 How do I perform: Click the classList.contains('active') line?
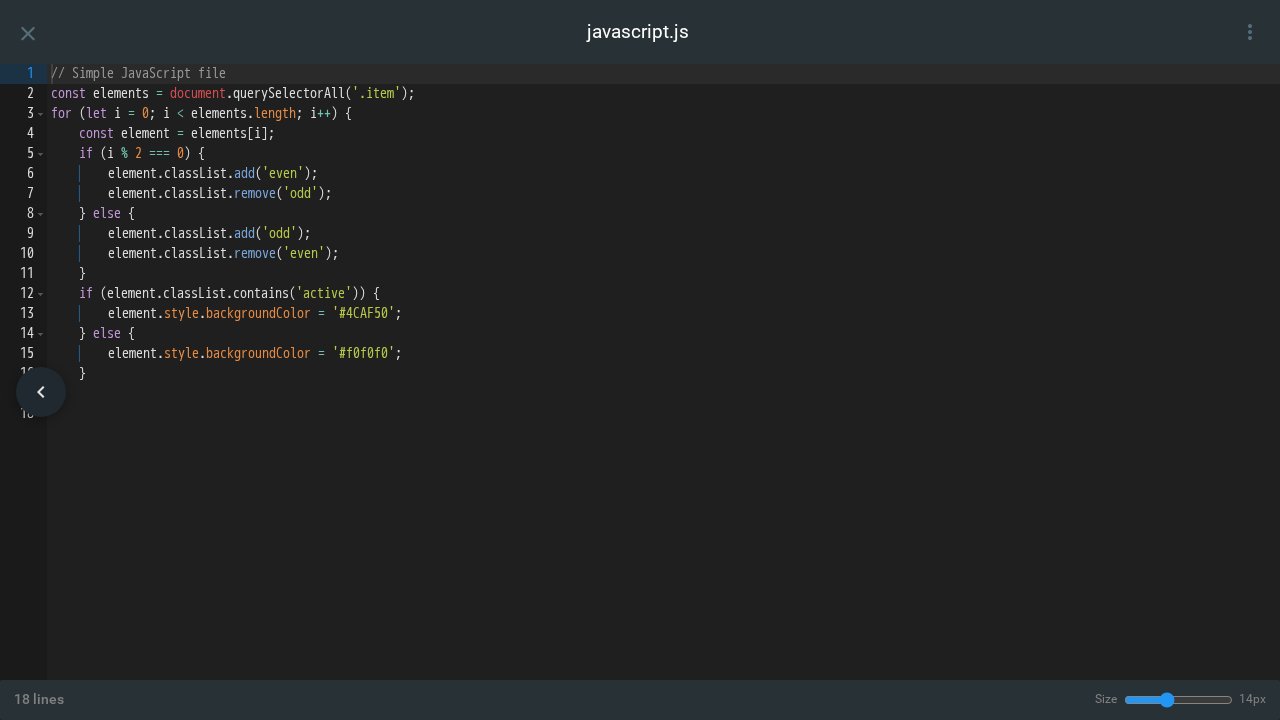pyautogui.click(x=230, y=293)
